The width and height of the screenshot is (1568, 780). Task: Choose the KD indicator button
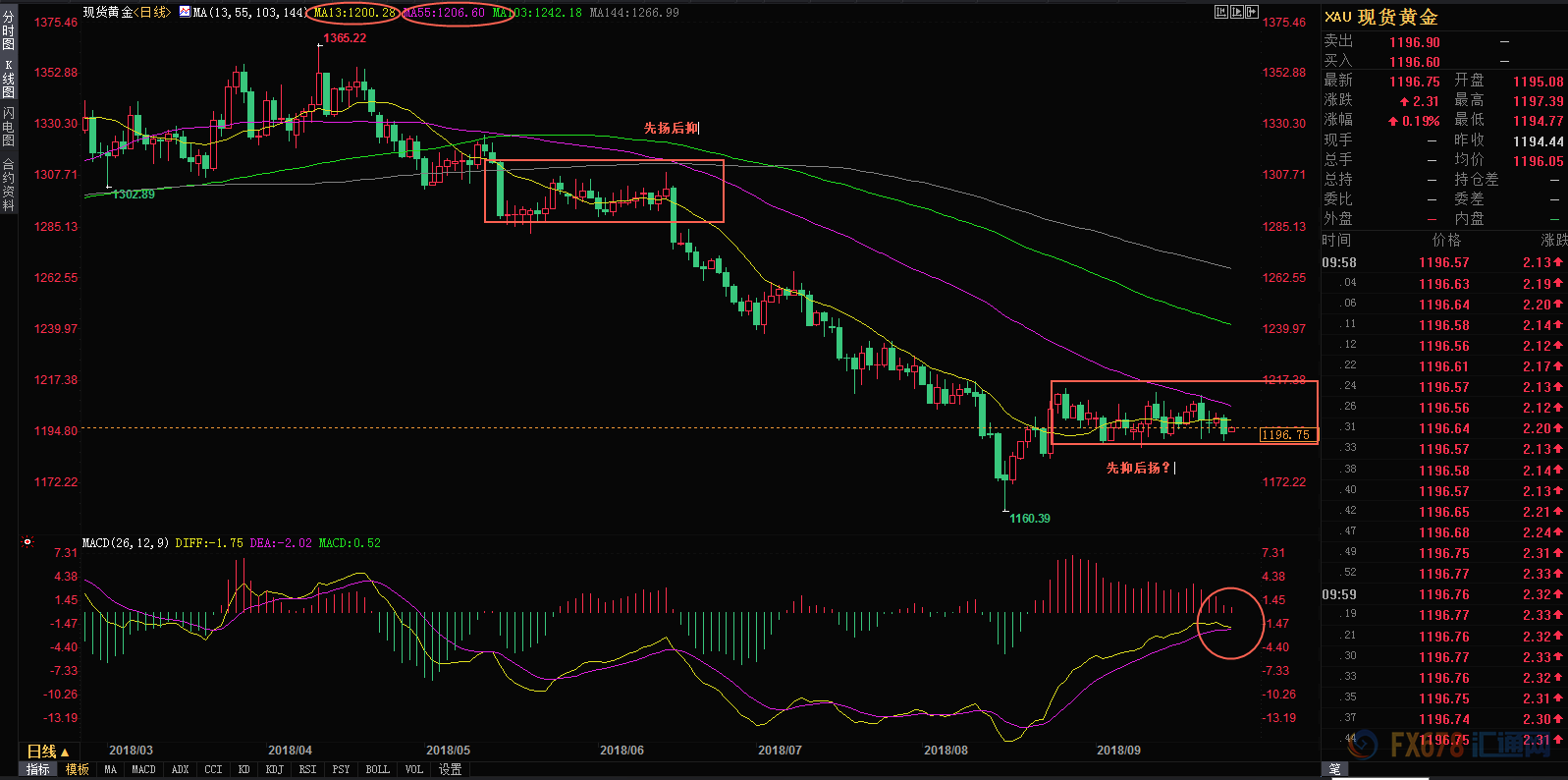point(243,769)
